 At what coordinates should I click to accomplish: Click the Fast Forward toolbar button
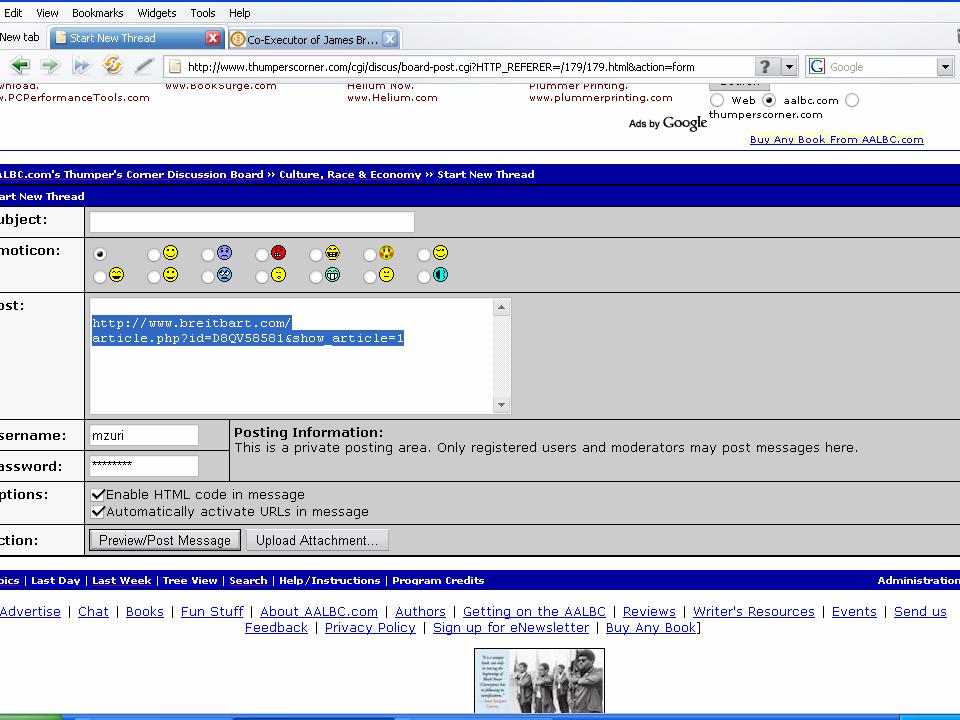pyautogui.click(x=81, y=65)
